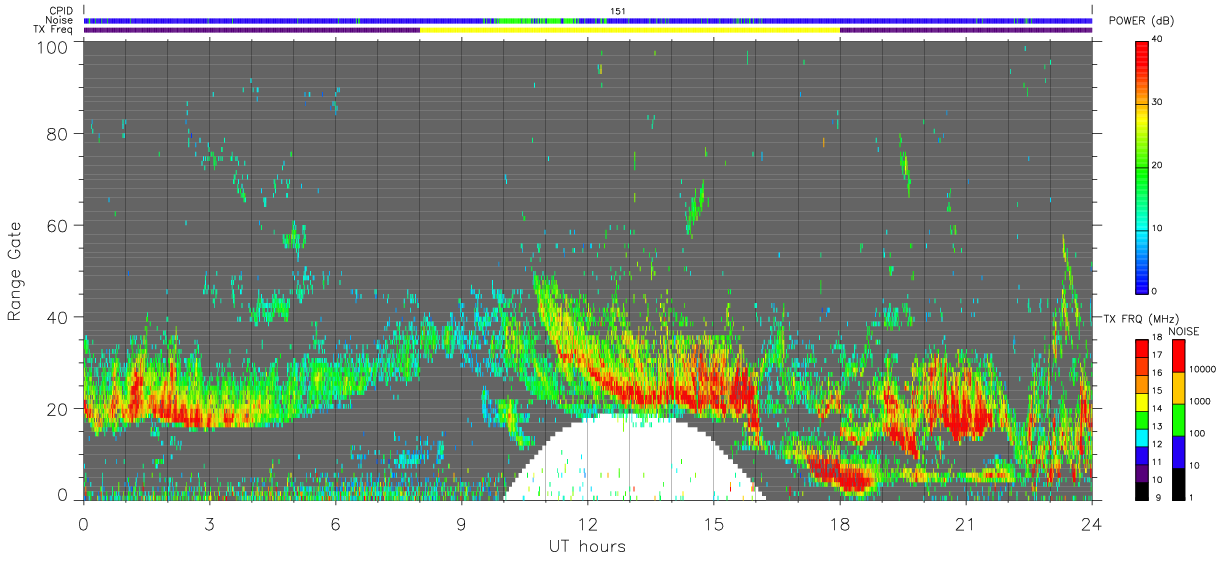
Task: Click the range gate 40 tick label
Action: coord(58,317)
